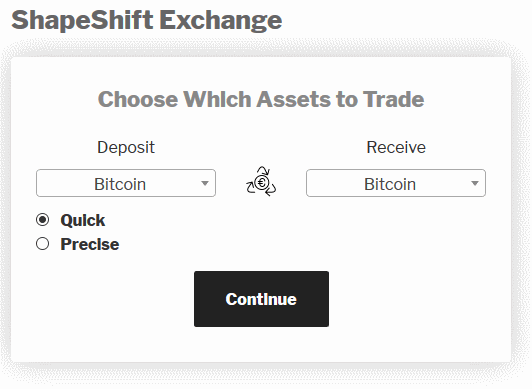Viewport: 532px width, 389px height.
Task: Click the white text on Continue
Action: pyautogui.click(x=261, y=299)
